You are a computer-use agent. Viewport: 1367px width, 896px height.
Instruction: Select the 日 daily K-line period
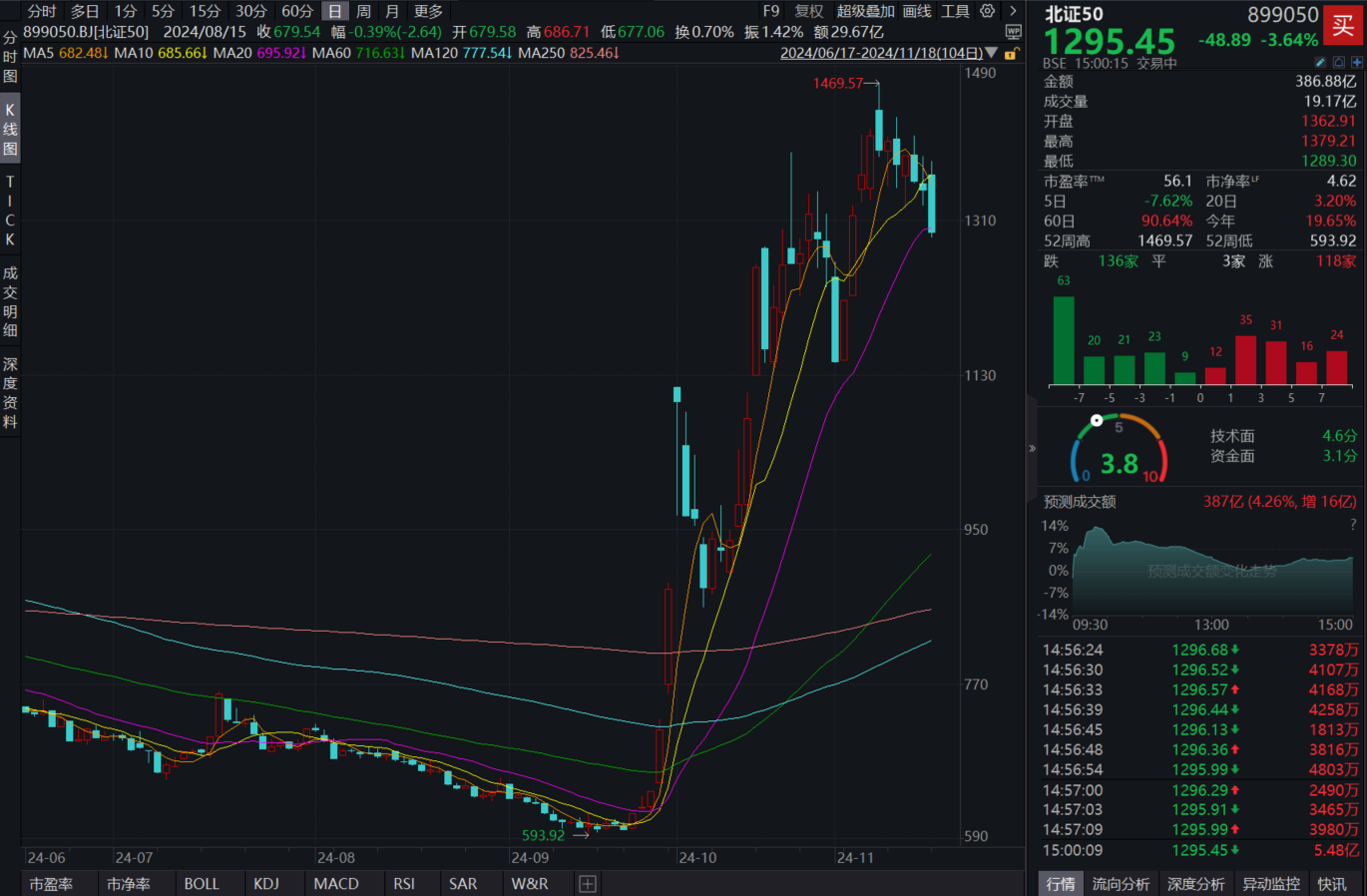[335, 11]
